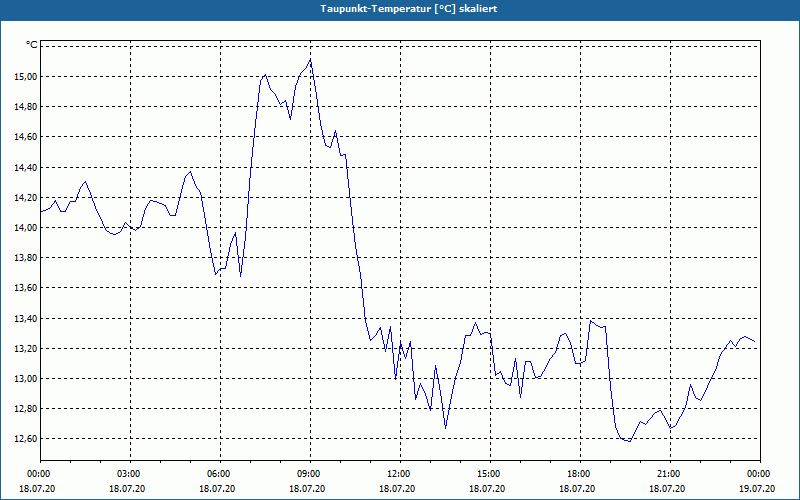Screen dimensions: 800x500
Task: Pick the 18.07.20 date under 18:00
Action: [x=577, y=488]
